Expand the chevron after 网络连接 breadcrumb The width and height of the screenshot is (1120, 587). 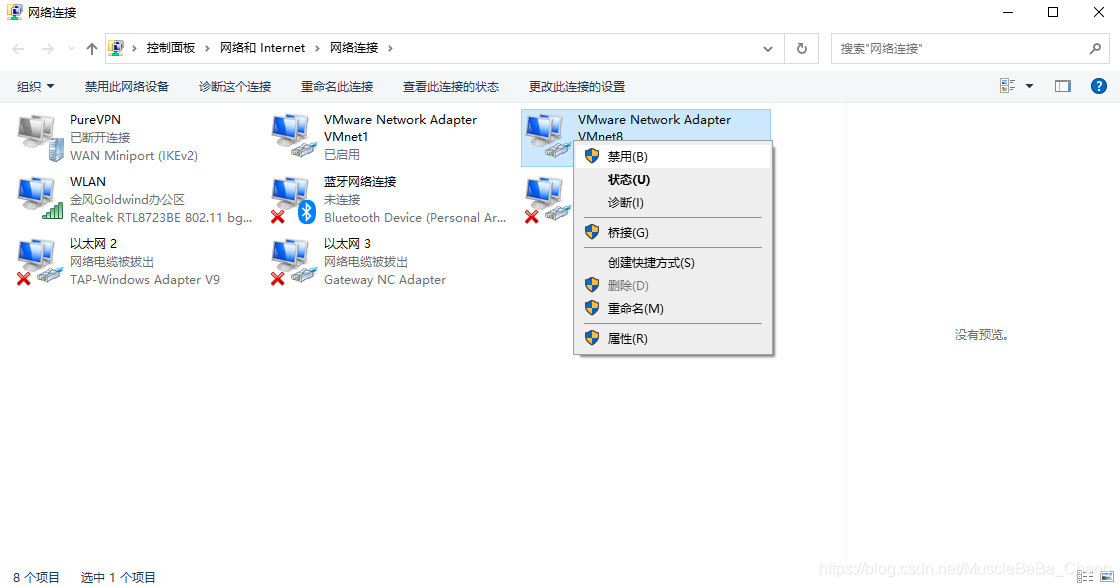click(x=390, y=49)
